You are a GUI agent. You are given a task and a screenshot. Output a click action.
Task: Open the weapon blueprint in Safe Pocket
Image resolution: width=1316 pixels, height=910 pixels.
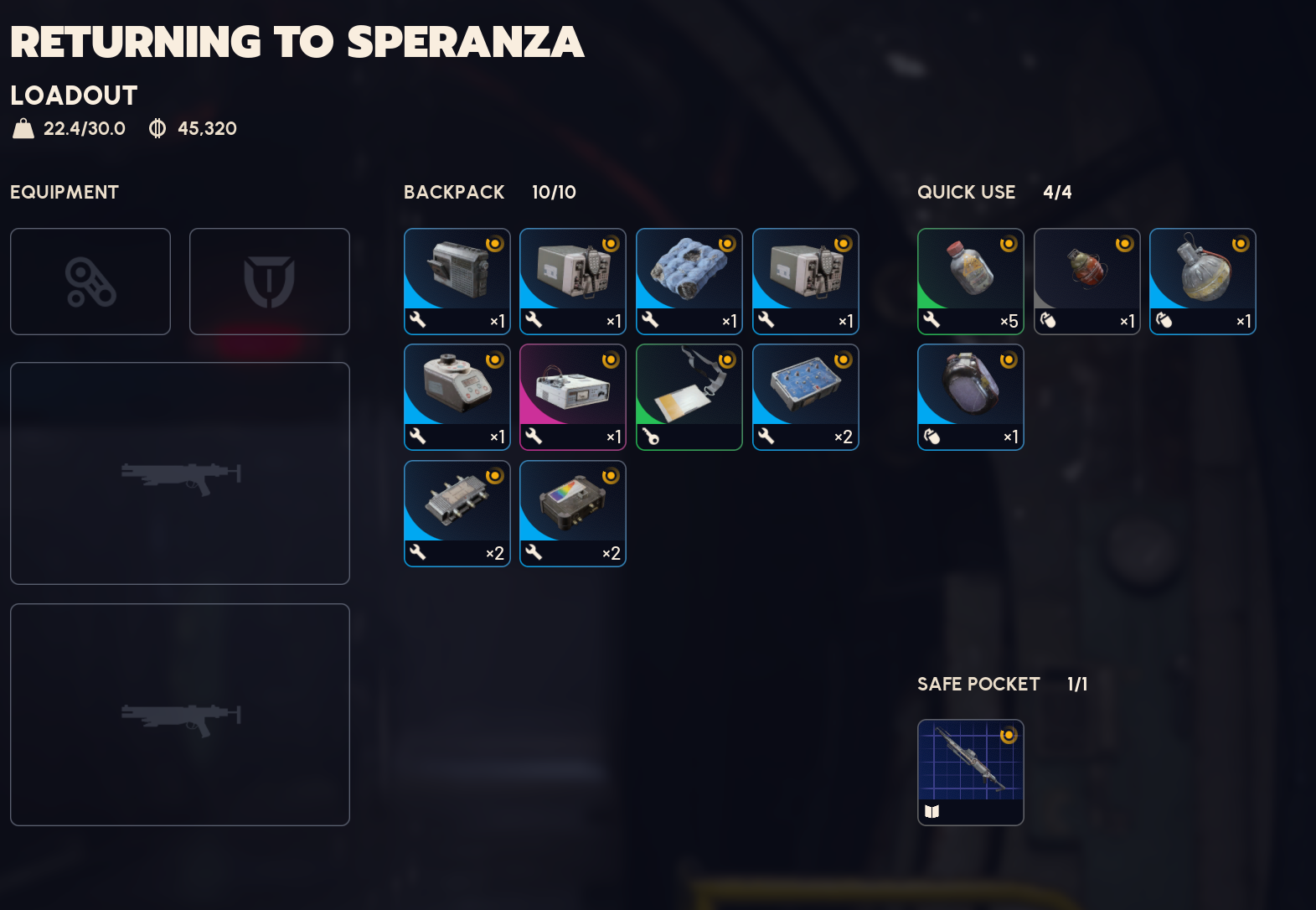971,773
